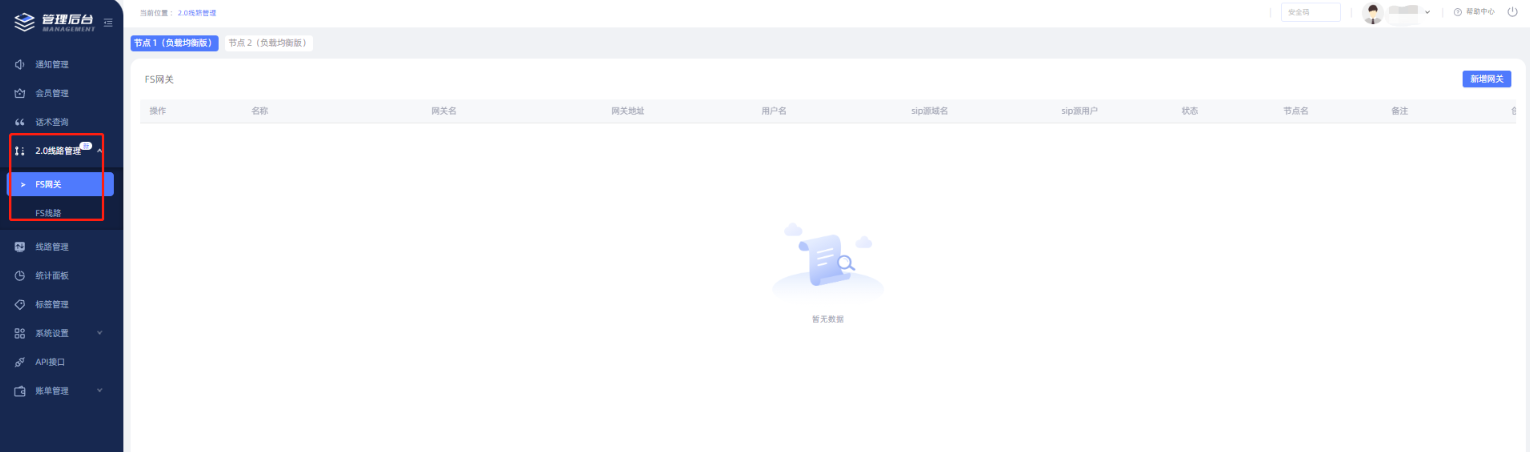Click the API接口 plug icon

(x=19, y=362)
